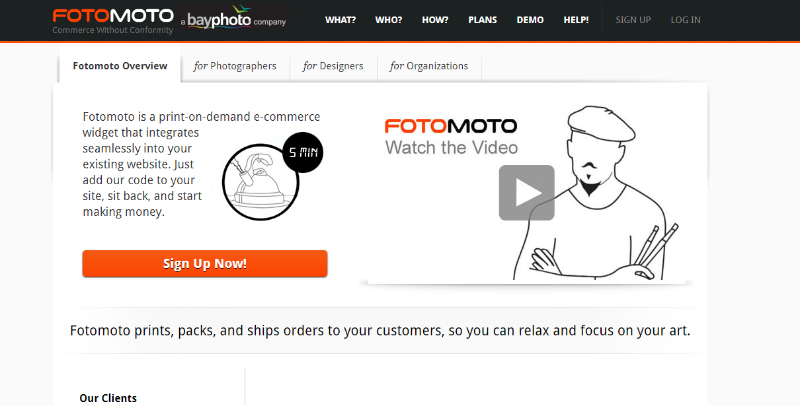Viewport: 800px width, 406px height.
Task: Click the kettle illustration icon
Action: pyautogui.click(x=260, y=182)
